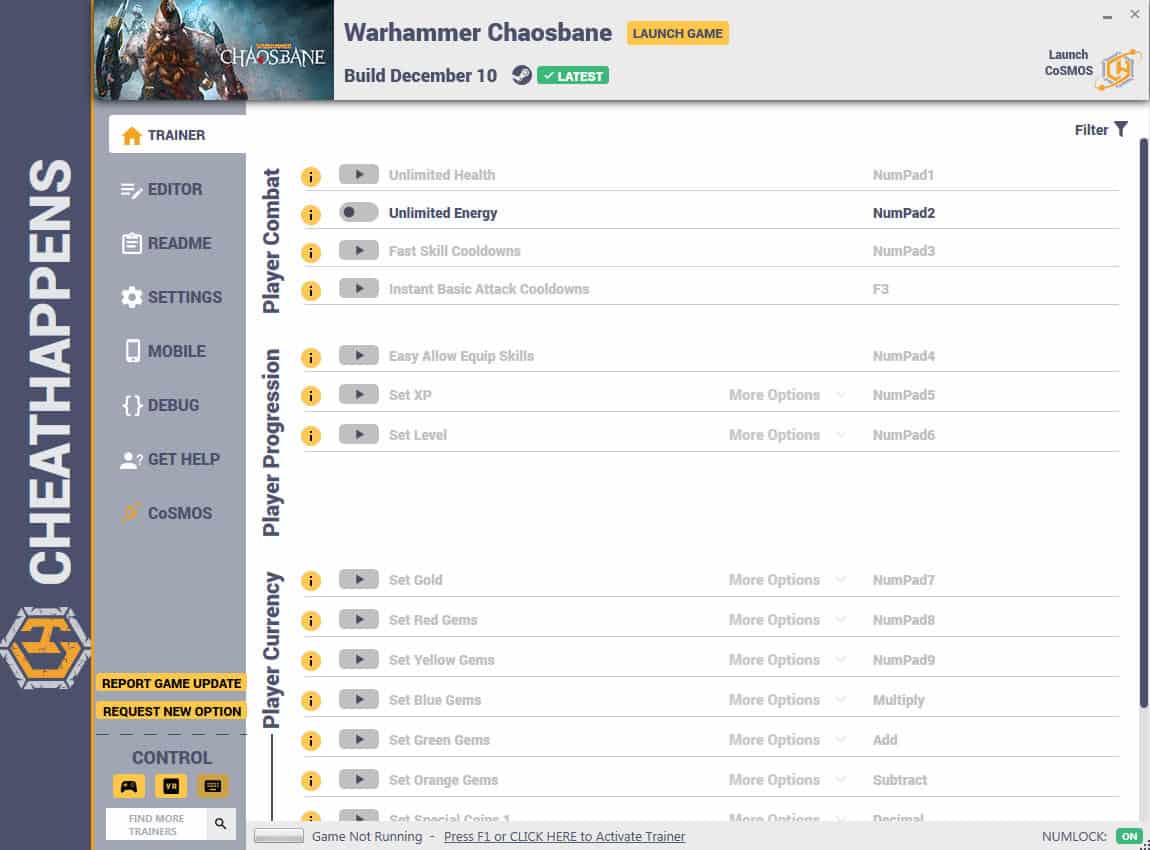Click the LAUNCH GAME button
The image size is (1150, 850).
(678, 33)
